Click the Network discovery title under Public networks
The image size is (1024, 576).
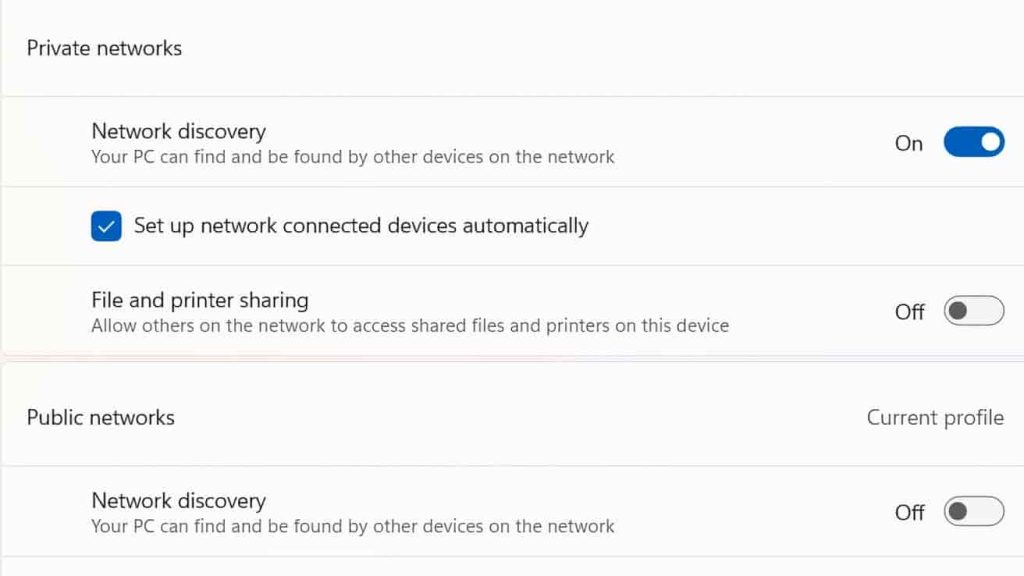178,500
